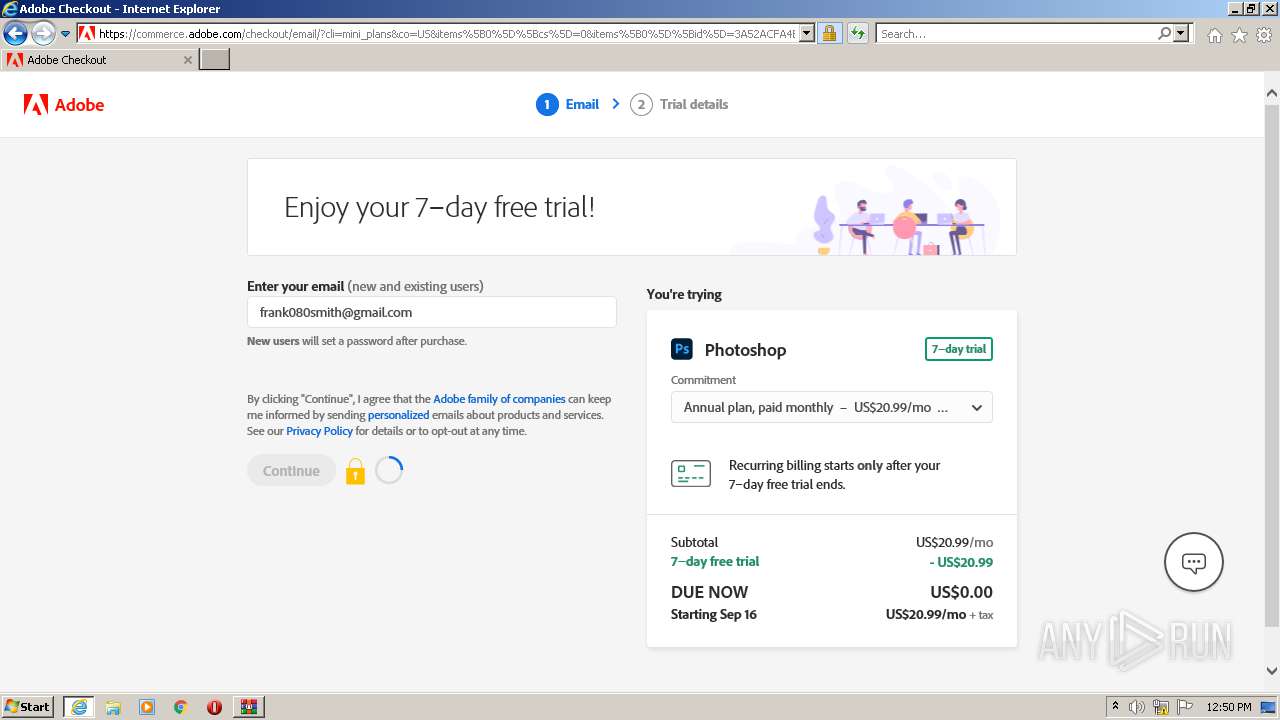Screen dimensions: 1280x720
Task: Show the security lock report icon
Action: click(829, 33)
